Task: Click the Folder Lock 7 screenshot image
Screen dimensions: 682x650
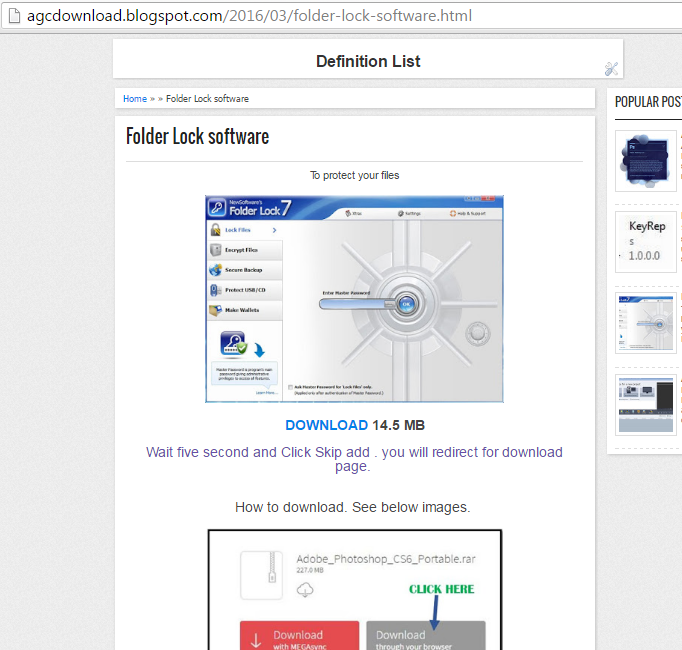Action: 354,299
